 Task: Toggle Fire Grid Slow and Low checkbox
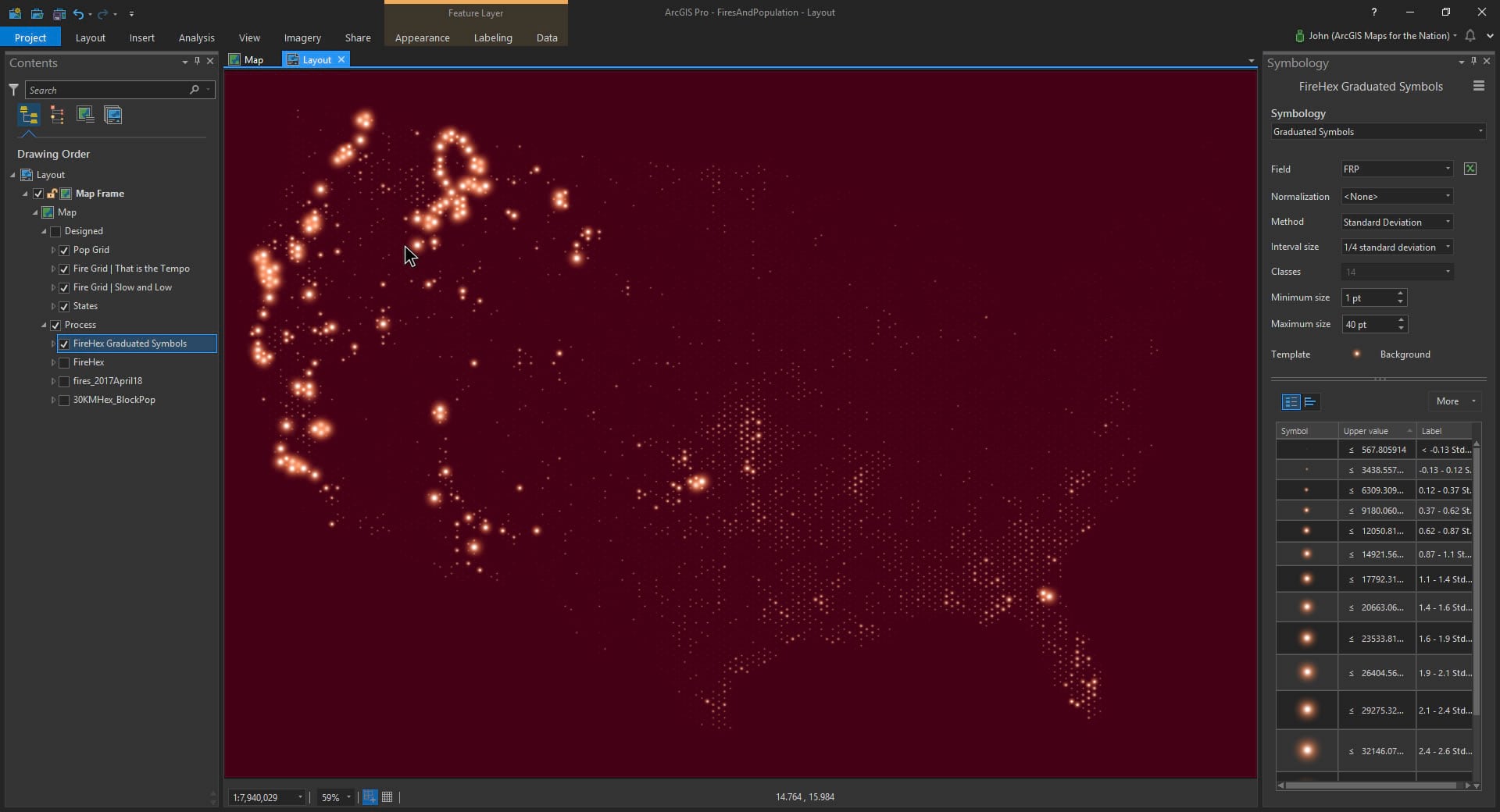click(64, 287)
